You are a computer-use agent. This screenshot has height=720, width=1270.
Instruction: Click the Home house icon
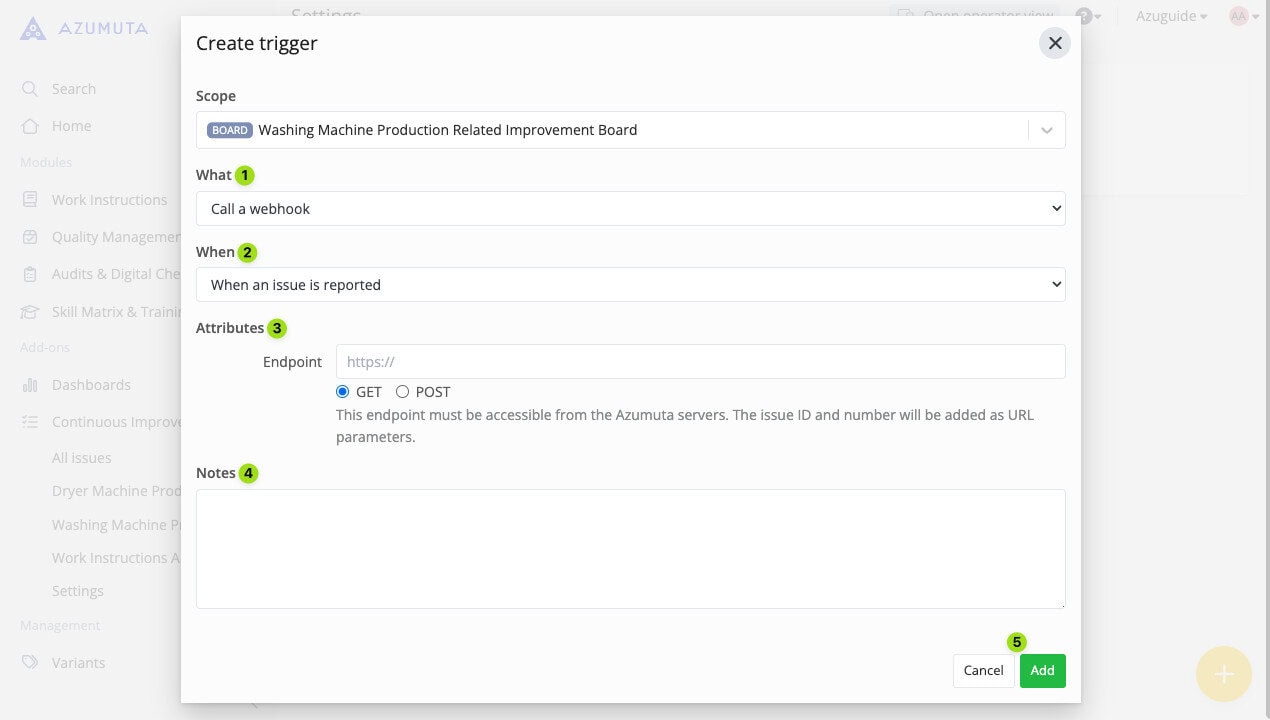(x=30, y=126)
